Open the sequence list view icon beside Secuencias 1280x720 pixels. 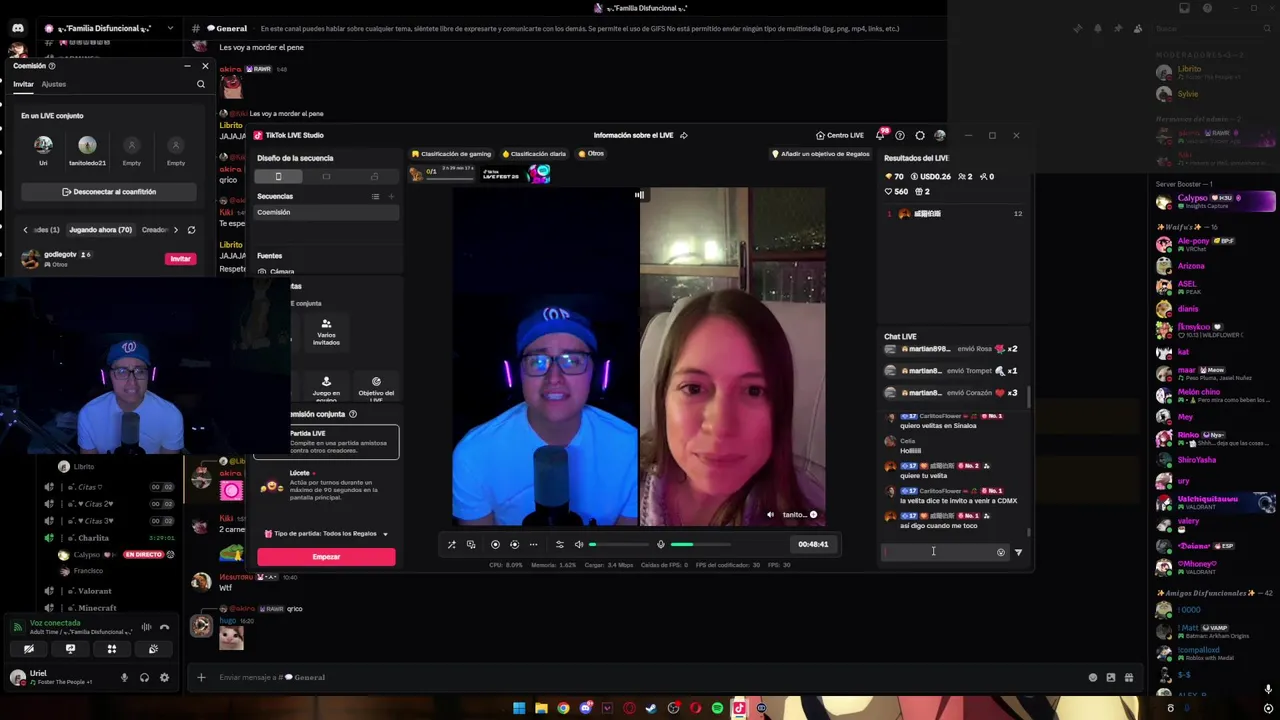(376, 196)
